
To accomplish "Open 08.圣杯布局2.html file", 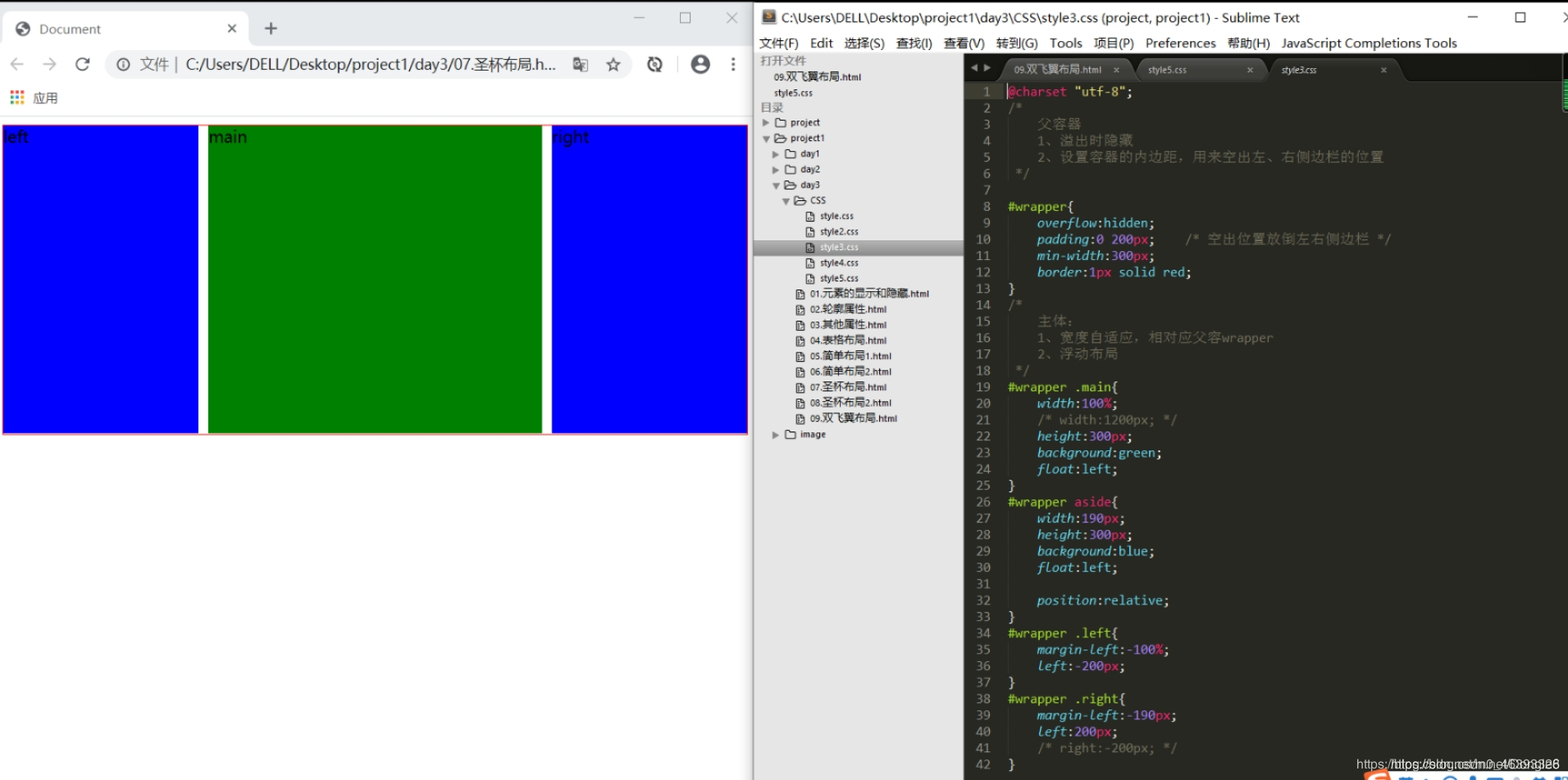I will click(850, 403).
